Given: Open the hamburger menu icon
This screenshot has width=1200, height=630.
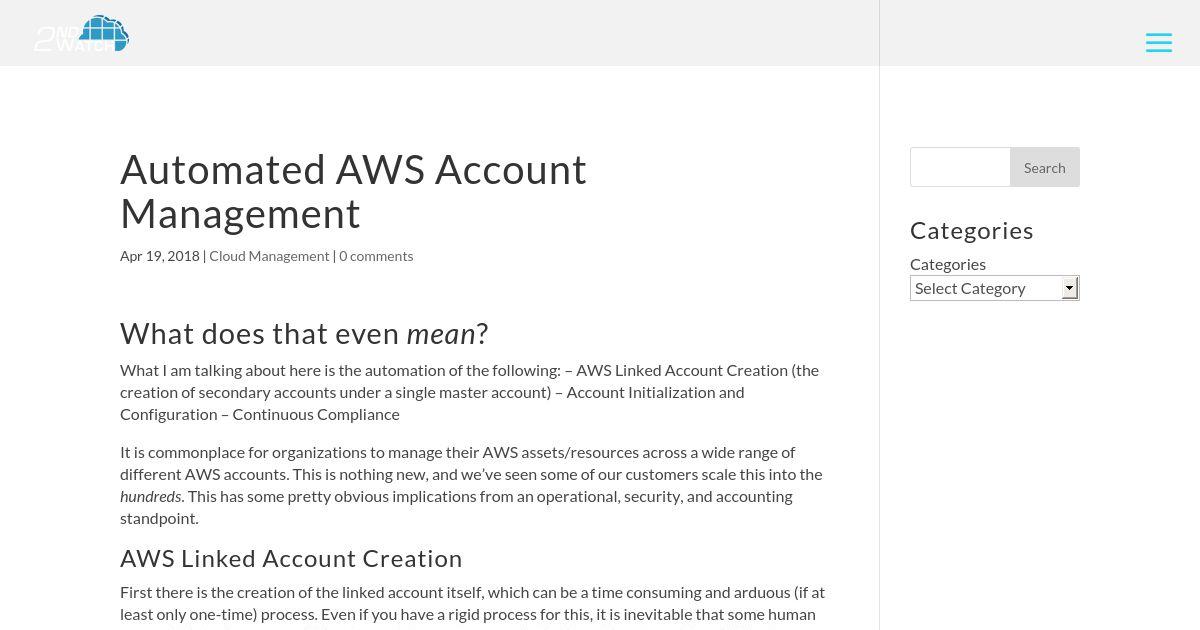Looking at the screenshot, I should pyautogui.click(x=1159, y=43).
